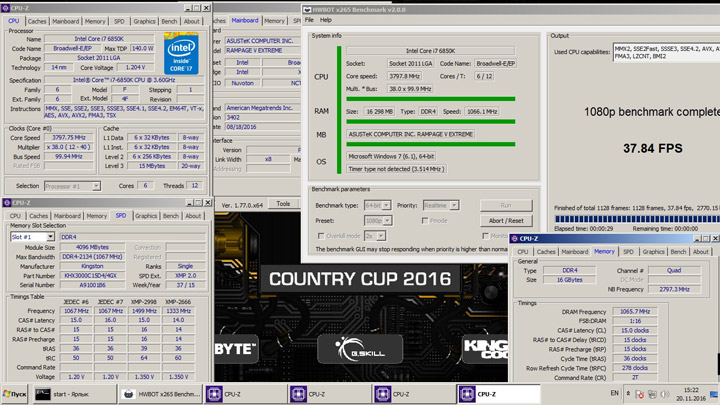Toggle the Pmode checkbox
720x405 pixels.
click(x=425, y=221)
